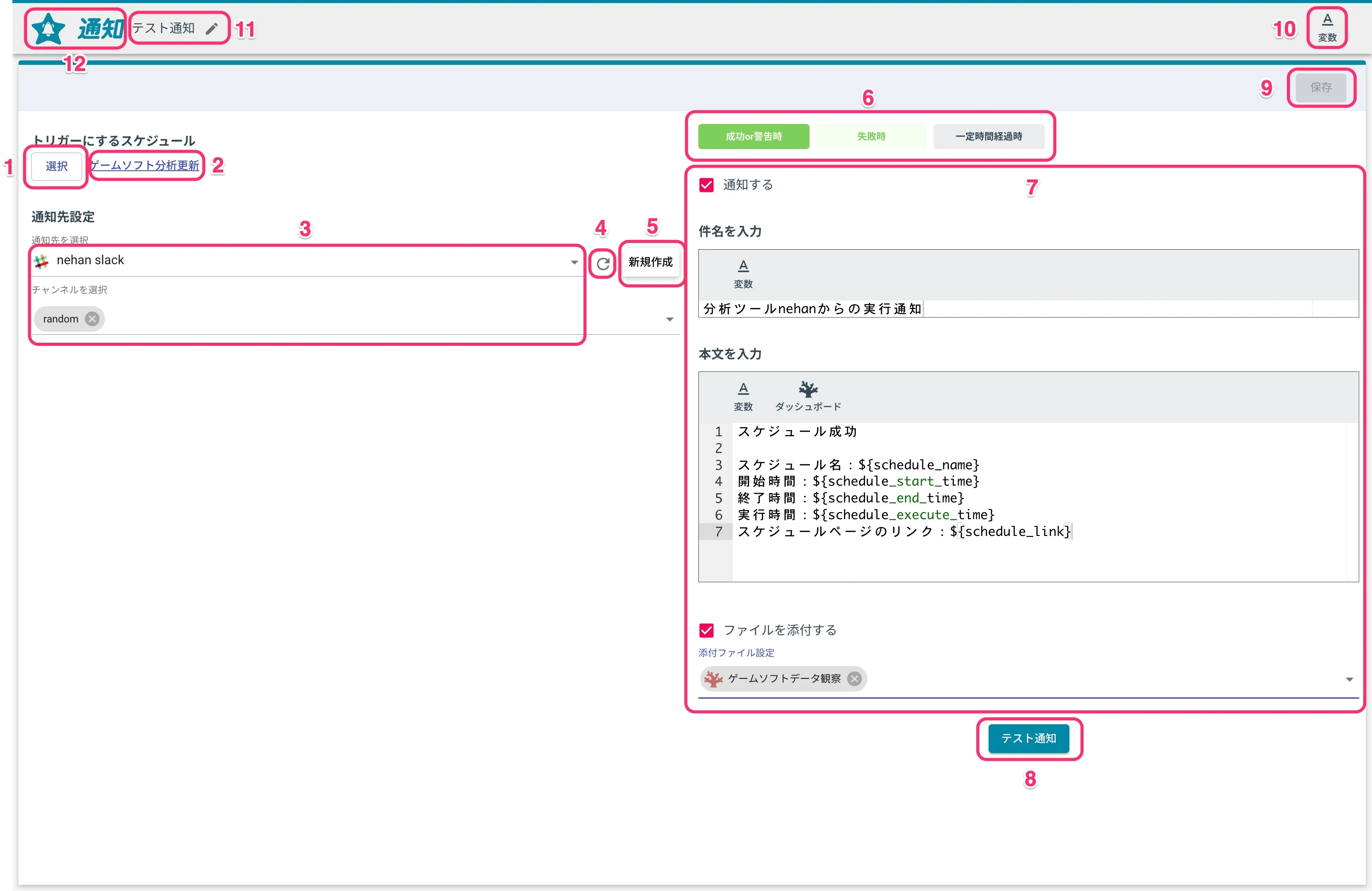Open the ゲームソフト分析更新 schedule link
The width and height of the screenshot is (1372, 891).
coord(145,165)
